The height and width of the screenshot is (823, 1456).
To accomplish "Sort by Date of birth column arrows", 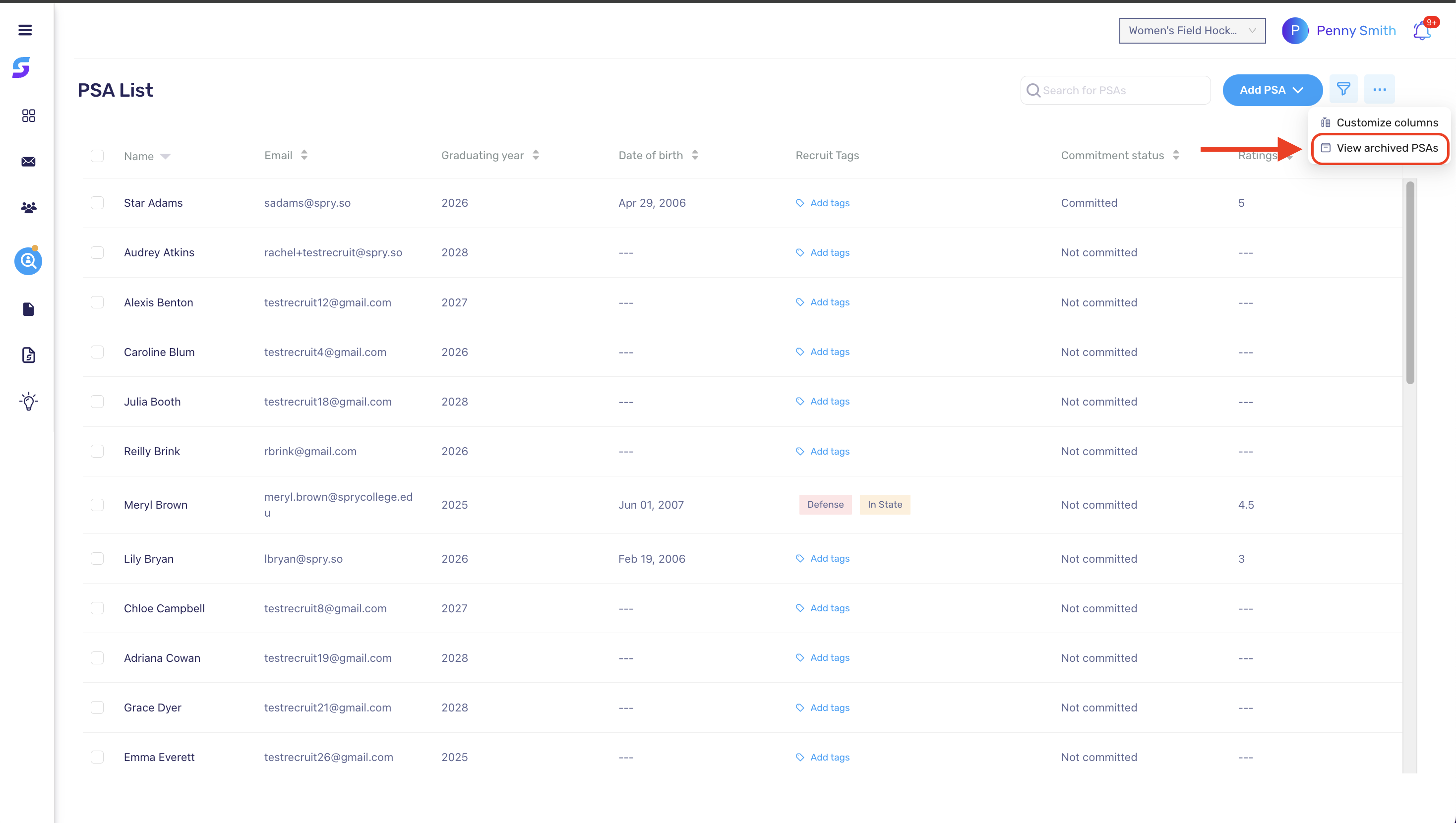I will point(695,156).
